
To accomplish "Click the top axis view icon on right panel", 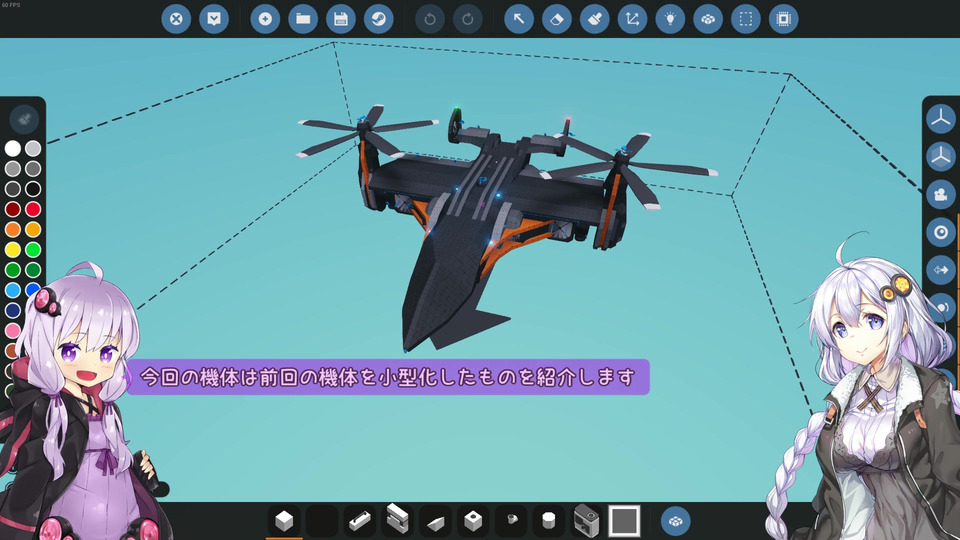I will tap(940, 119).
